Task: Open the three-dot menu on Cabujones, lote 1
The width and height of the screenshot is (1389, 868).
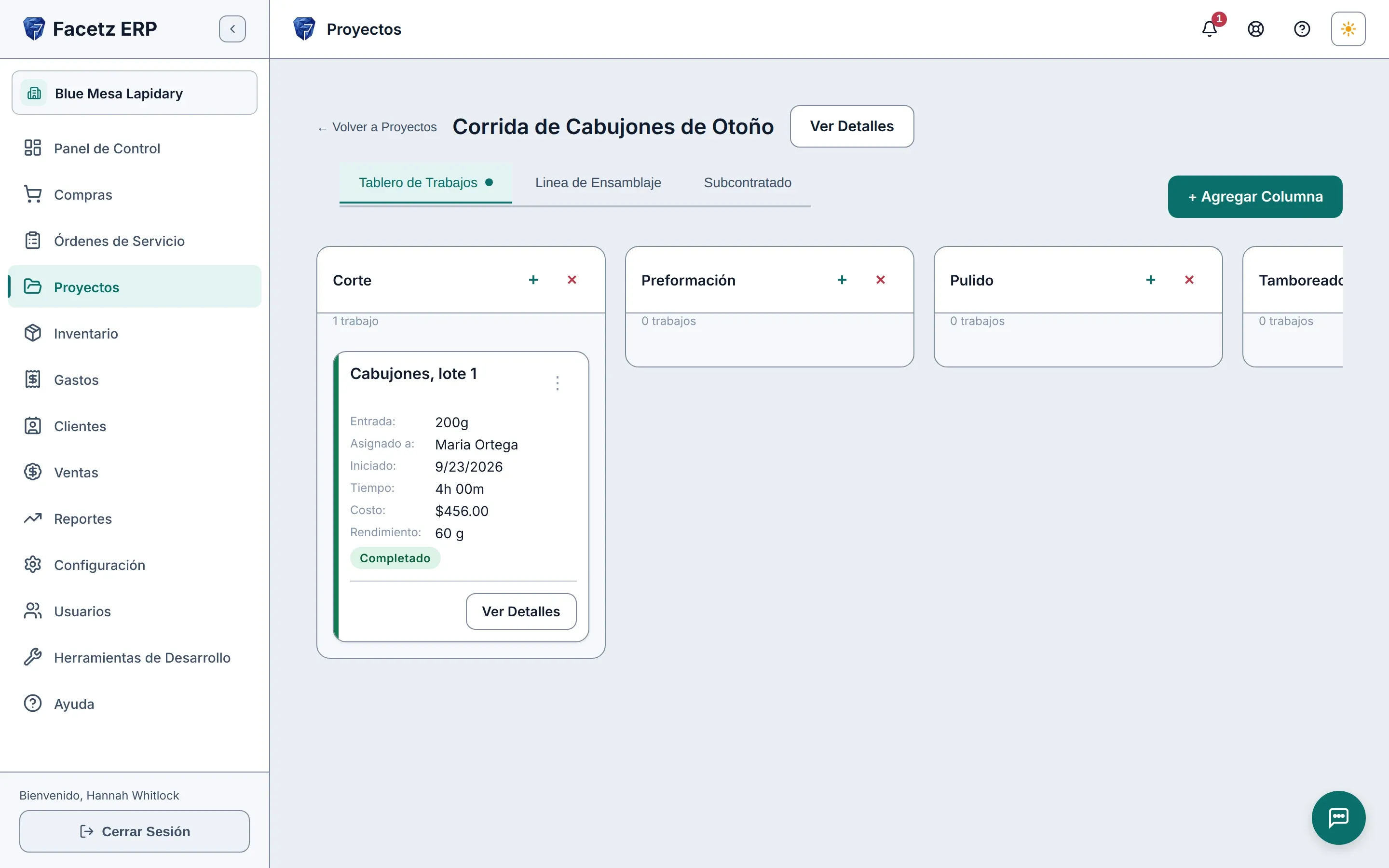Action: click(558, 383)
